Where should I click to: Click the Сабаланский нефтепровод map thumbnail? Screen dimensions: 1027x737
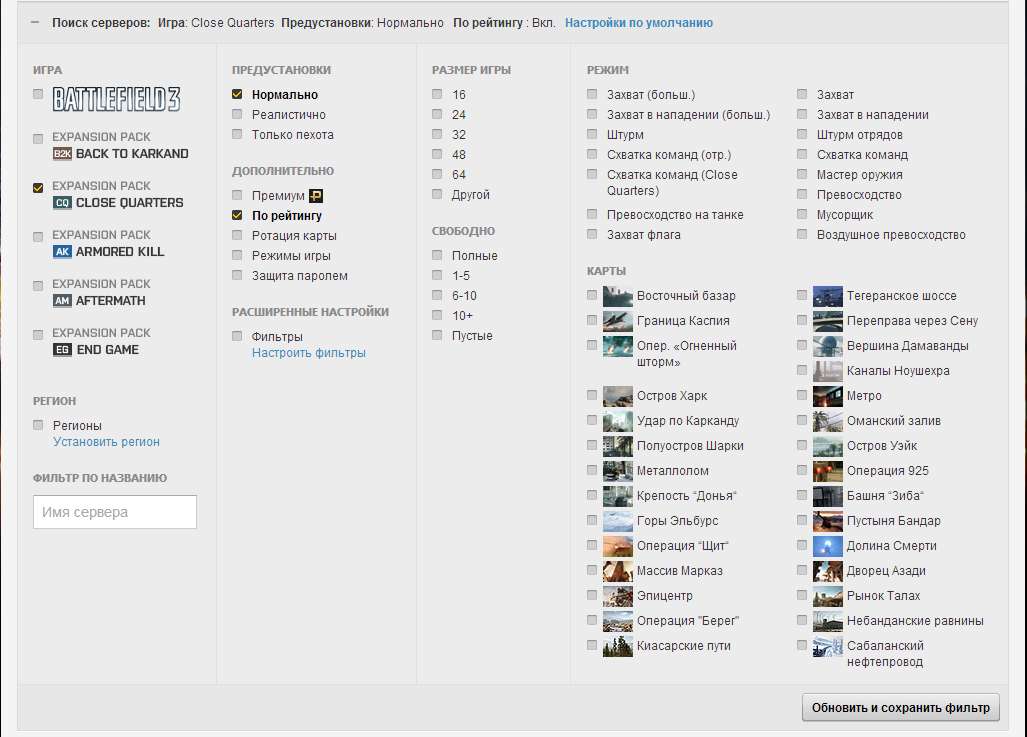(827, 646)
